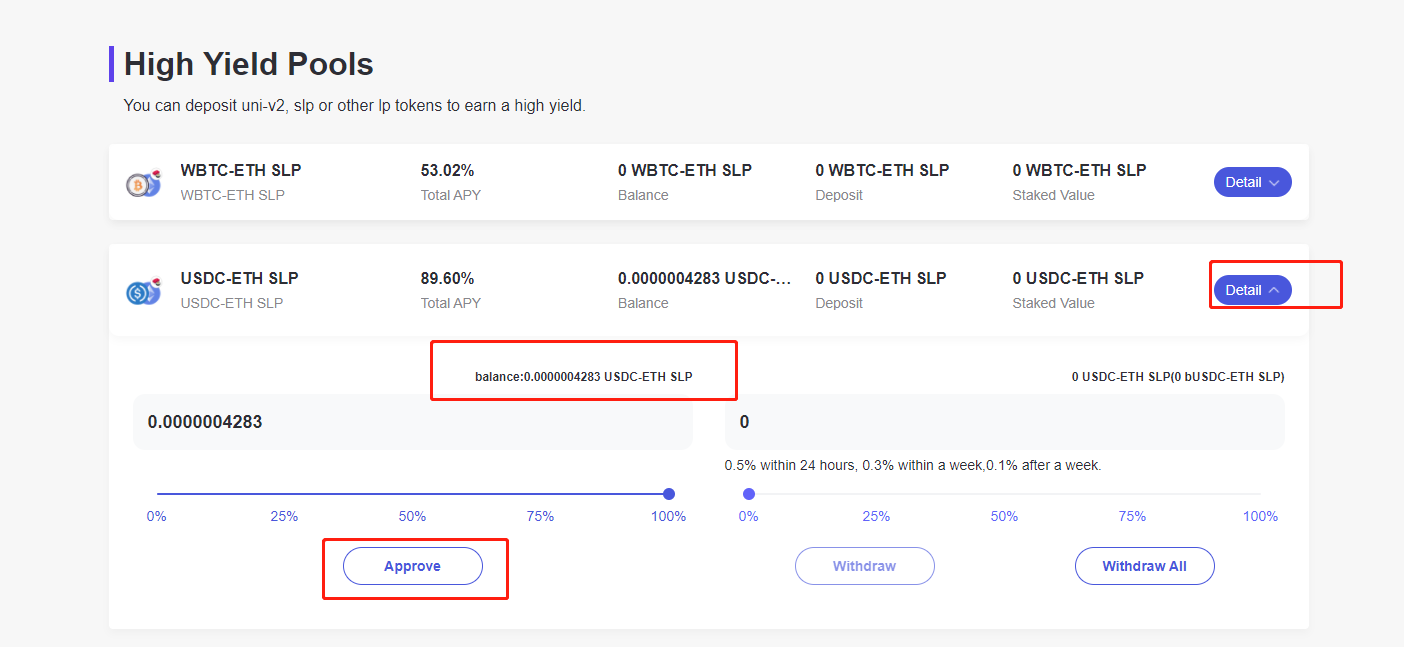Click the withdrawable bUSDC-ETH SLP balance text

pyautogui.click(x=1178, y=377)
